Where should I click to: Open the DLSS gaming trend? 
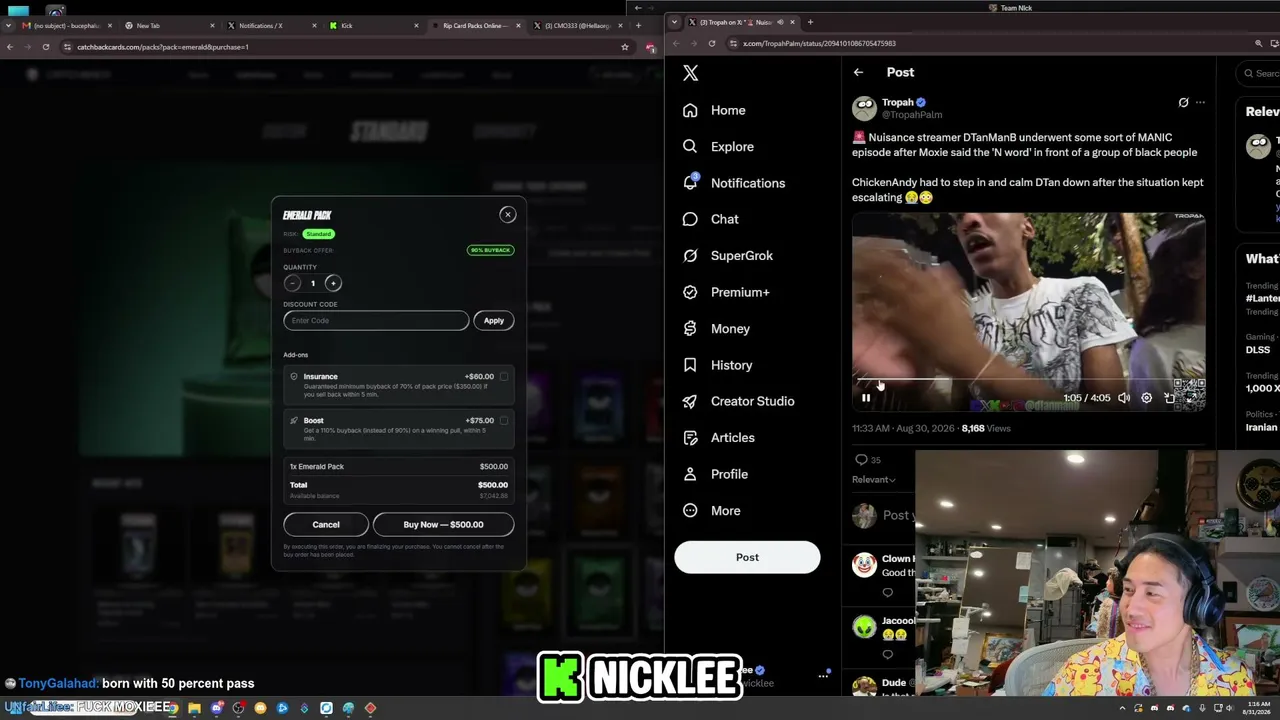coord(1258,350)
